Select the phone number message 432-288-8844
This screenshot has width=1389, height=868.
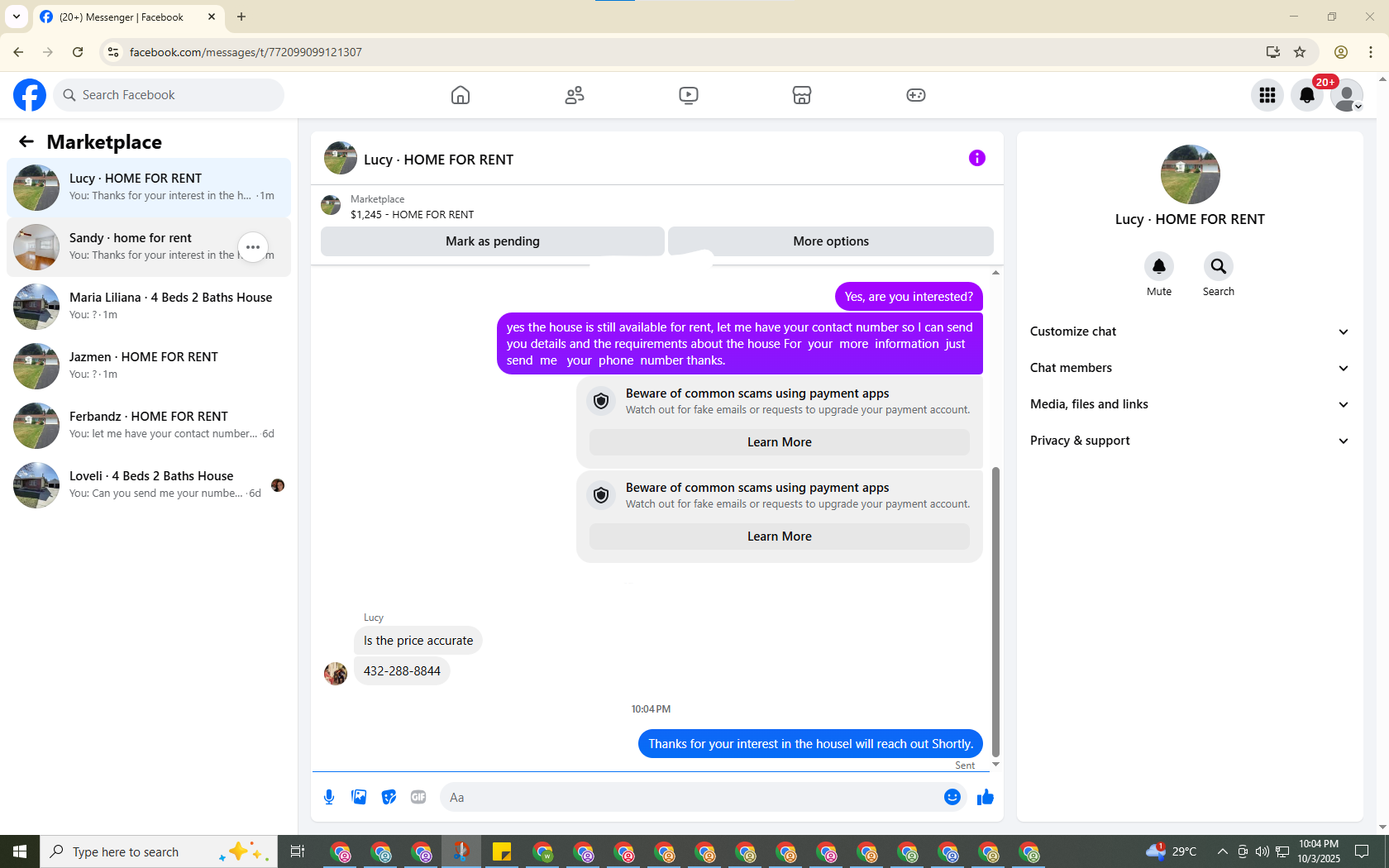tap(402, 671)
